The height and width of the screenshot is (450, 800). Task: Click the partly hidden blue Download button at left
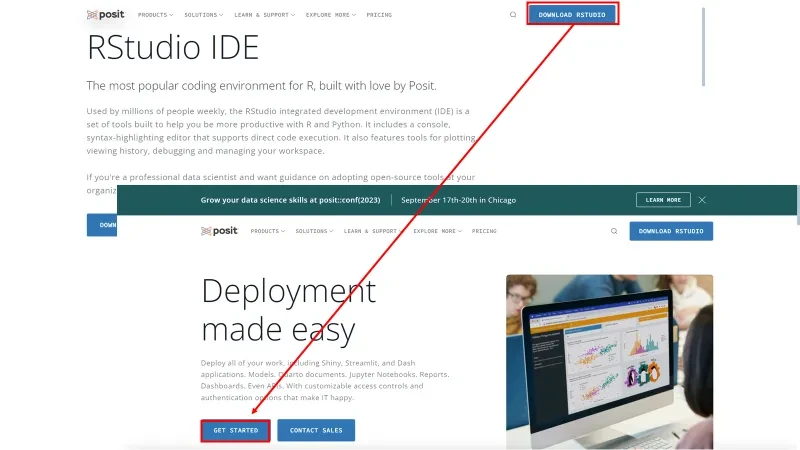pyautogui.click(x=102, y=225)
